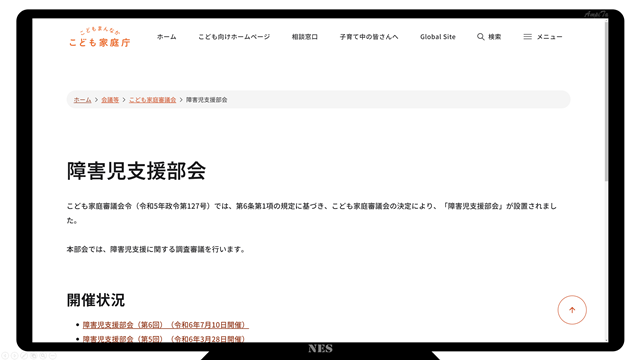Click slideshow zoom magnifier icon
Image resolution: width=640 pixels, height=360 pixels.
coord(42,356)
